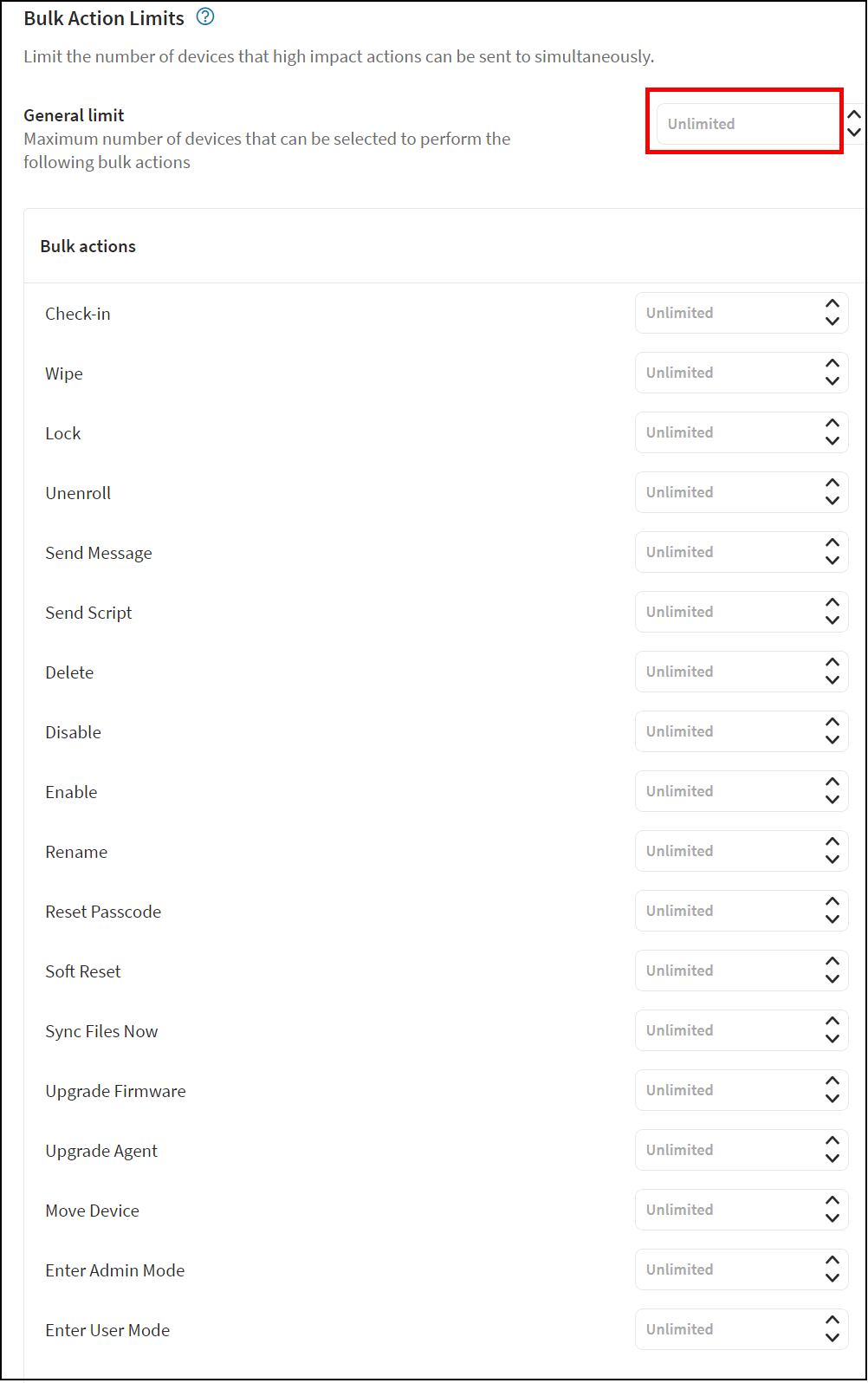Increase the Unenroll limit value

coord(832,484)
